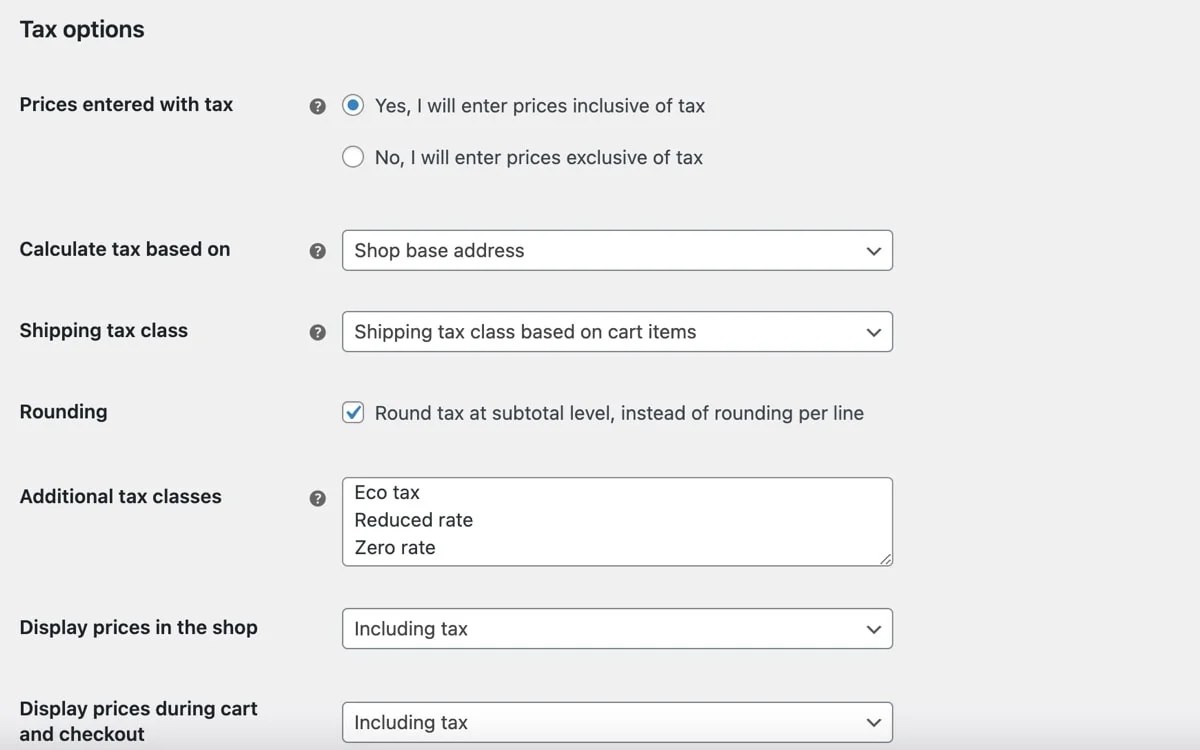The height and width of the screenshot is (750, 1200).
Task: Click the Shipping tax class help icon
Action: tap(317, 331)
